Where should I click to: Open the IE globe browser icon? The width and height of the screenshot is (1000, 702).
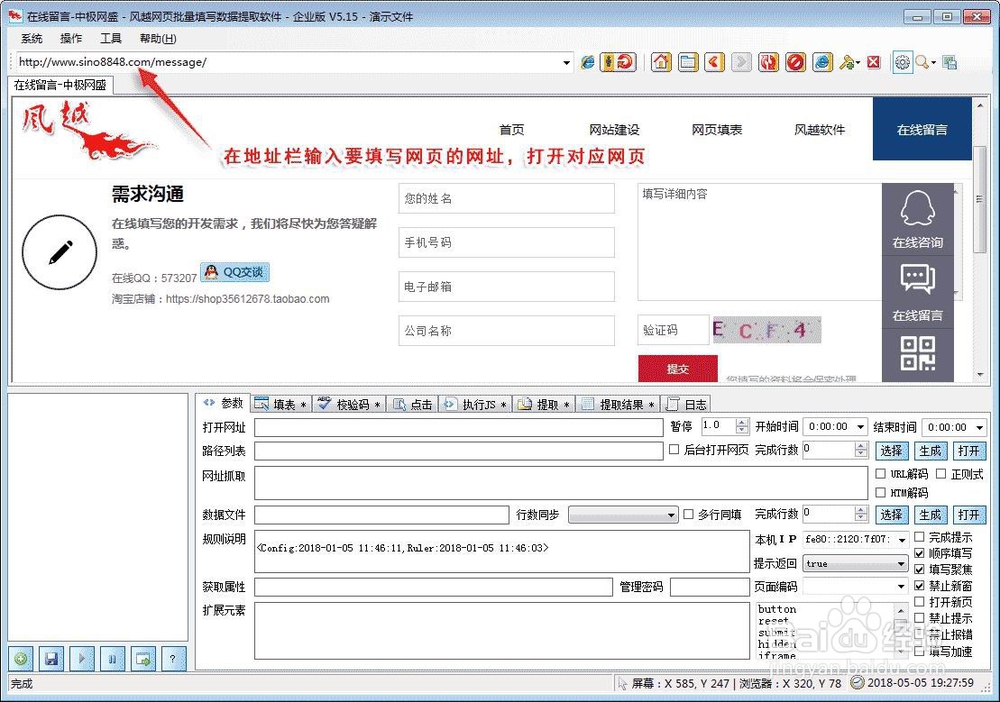point(823,62)
